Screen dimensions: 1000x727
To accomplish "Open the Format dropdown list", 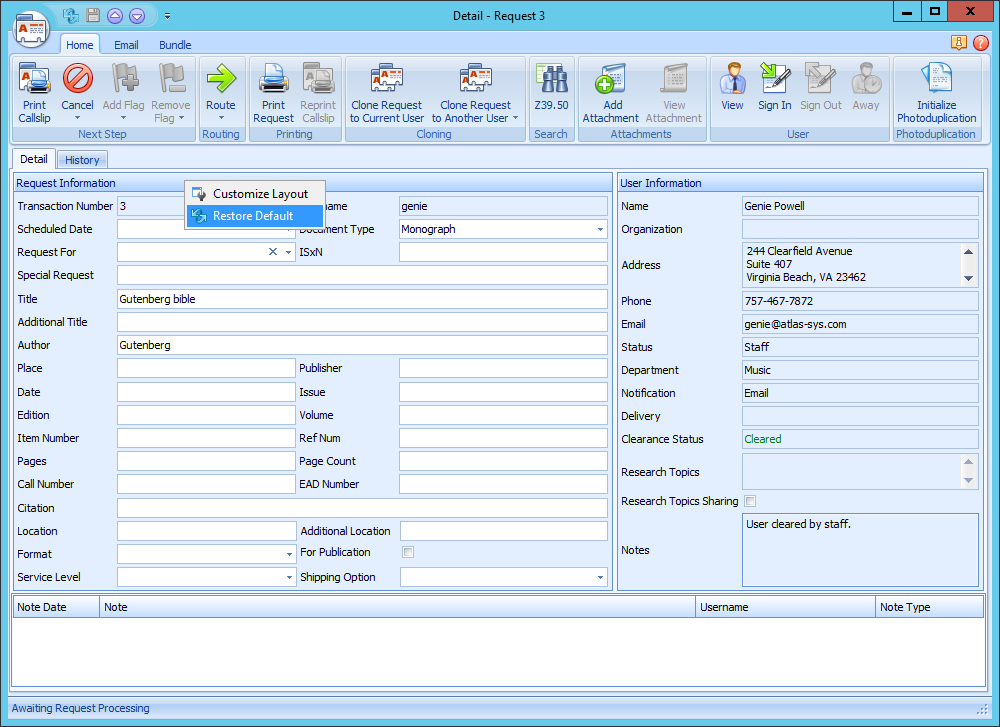I will coord(288,554).
